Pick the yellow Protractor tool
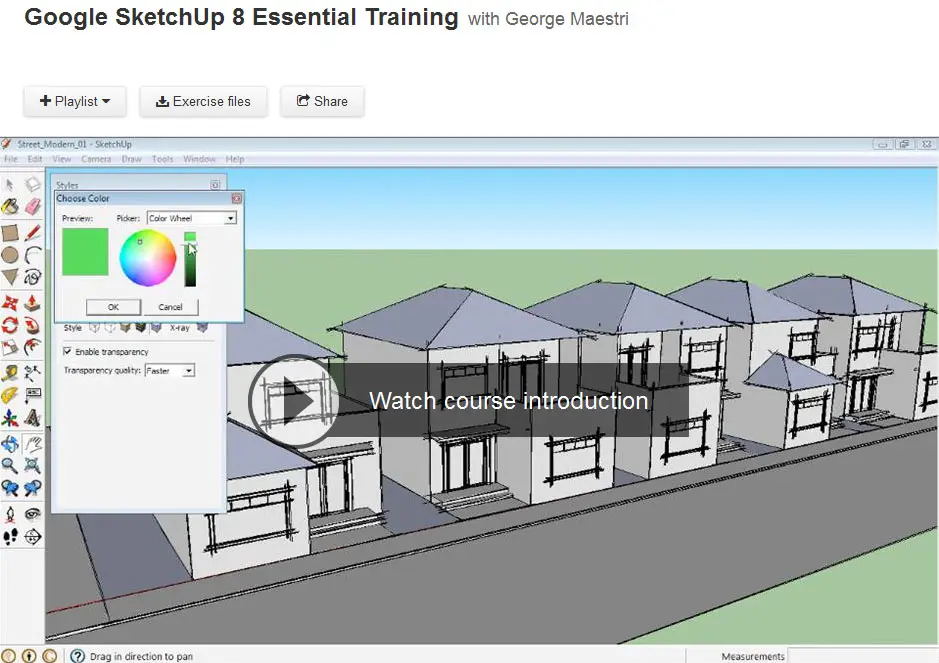Image resolution: width=939 pixels, height=663 pixels. pos(10,395)
